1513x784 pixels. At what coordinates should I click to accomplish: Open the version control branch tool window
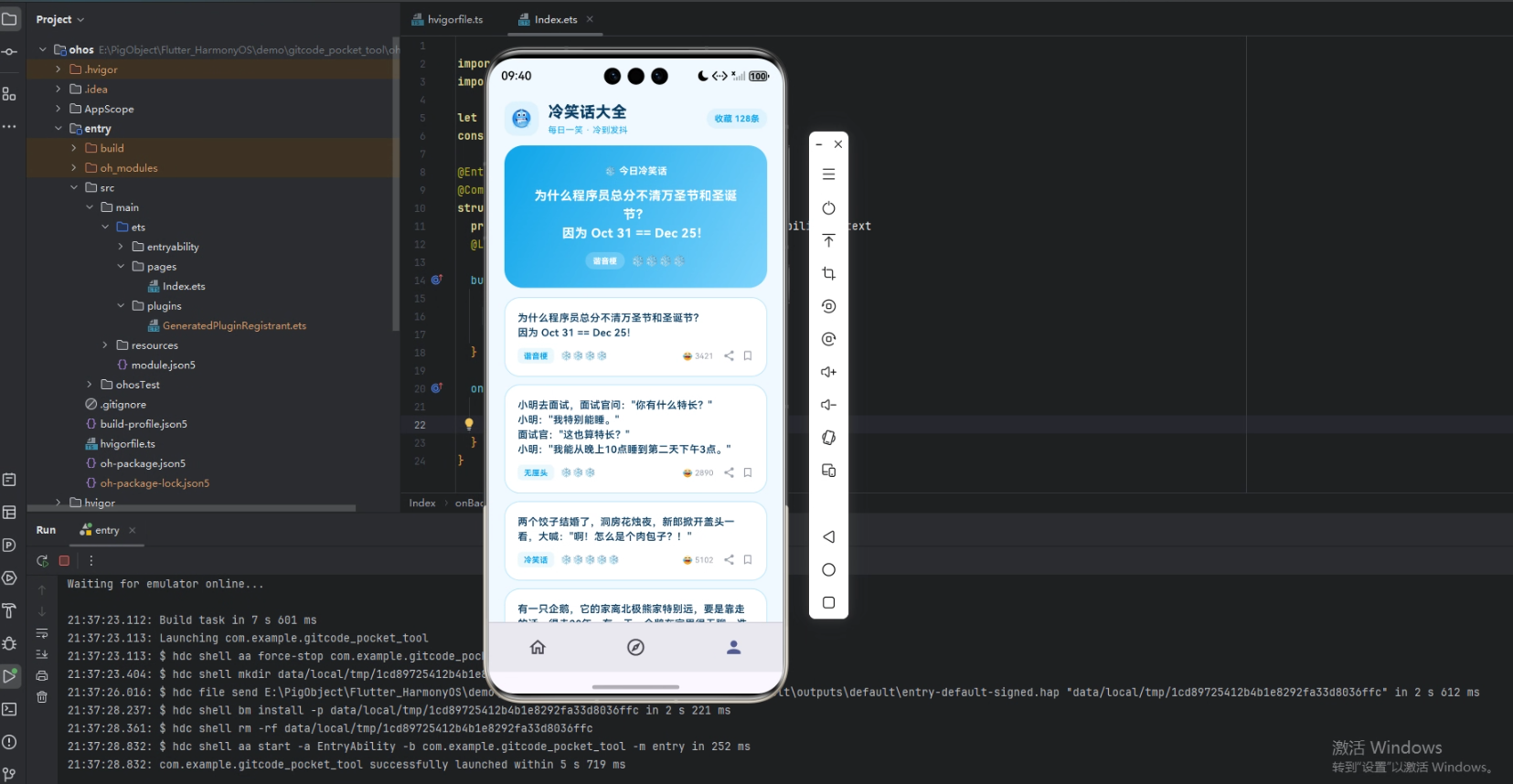pyautogui.click(x=9, y=774)
